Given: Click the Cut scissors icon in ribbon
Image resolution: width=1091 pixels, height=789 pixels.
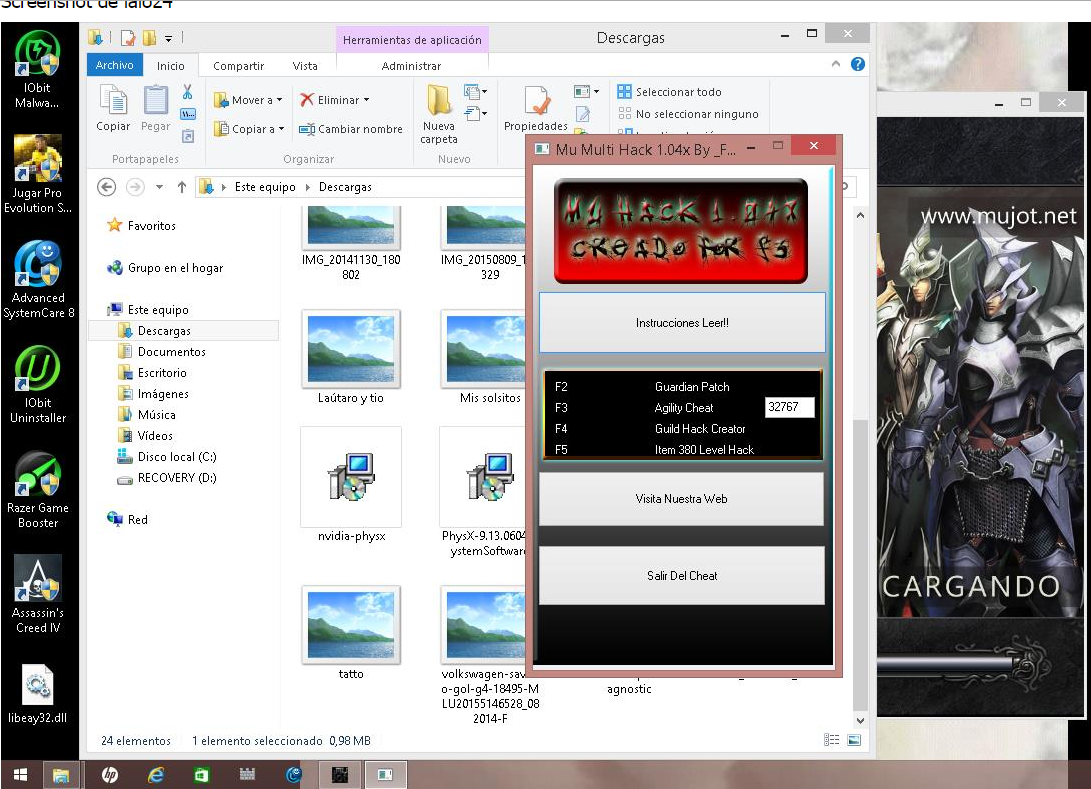Looking at the screenshot, I should tap(187, 92).
